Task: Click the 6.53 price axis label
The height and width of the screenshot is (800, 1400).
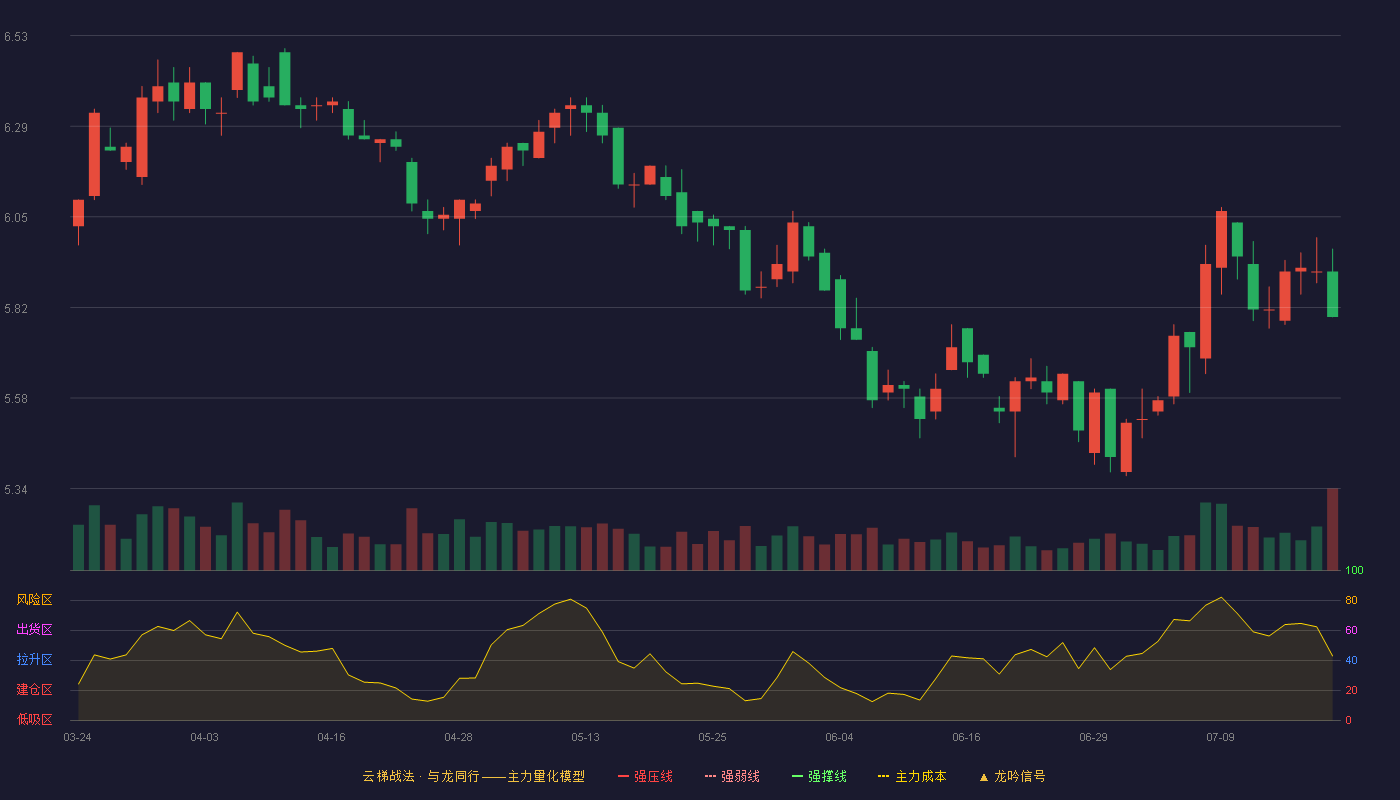Action: pyautogui.click(x=16, y=37)
